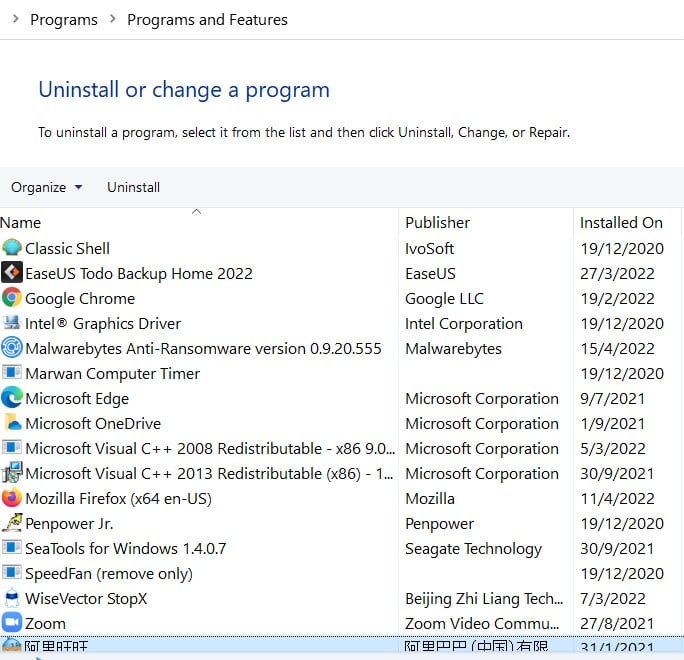The height and width of the screenshot is (660, 684).
Task: Click the sort arrow above Name column
Action: pos(196,211)
